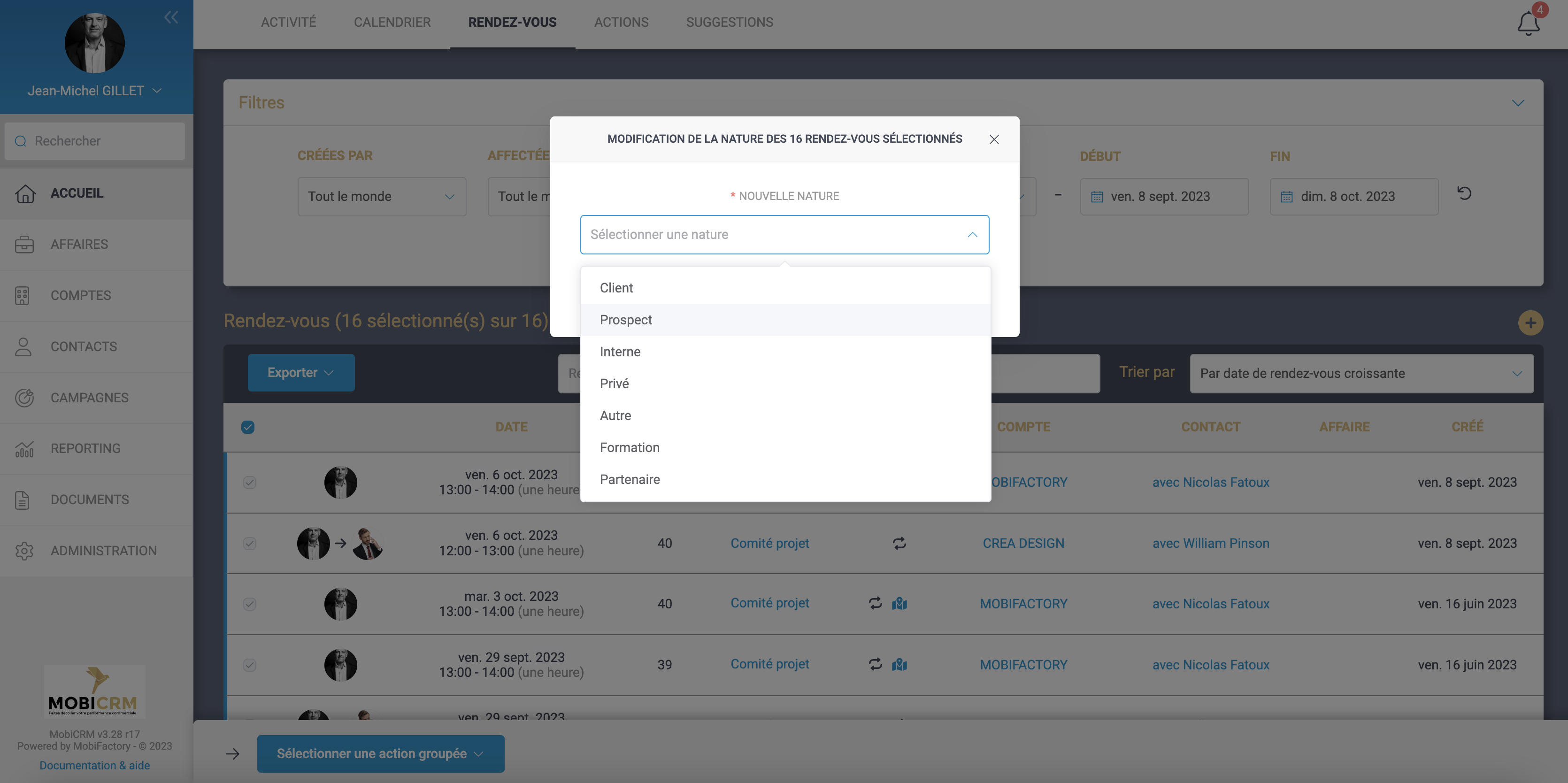Collapse the sidebar with double chevron

point(171,17)
